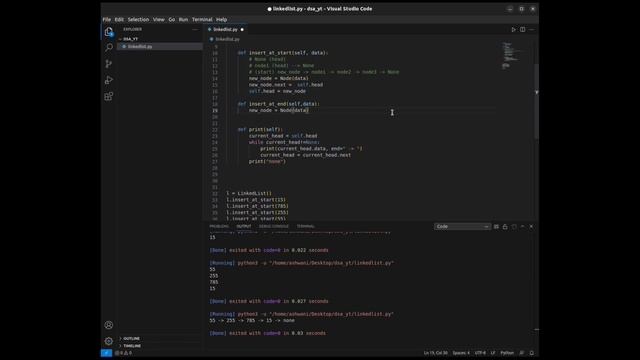Click the remote window indicator in status bar
This screenshot has width=640, height=360.
tap(106, 353)
